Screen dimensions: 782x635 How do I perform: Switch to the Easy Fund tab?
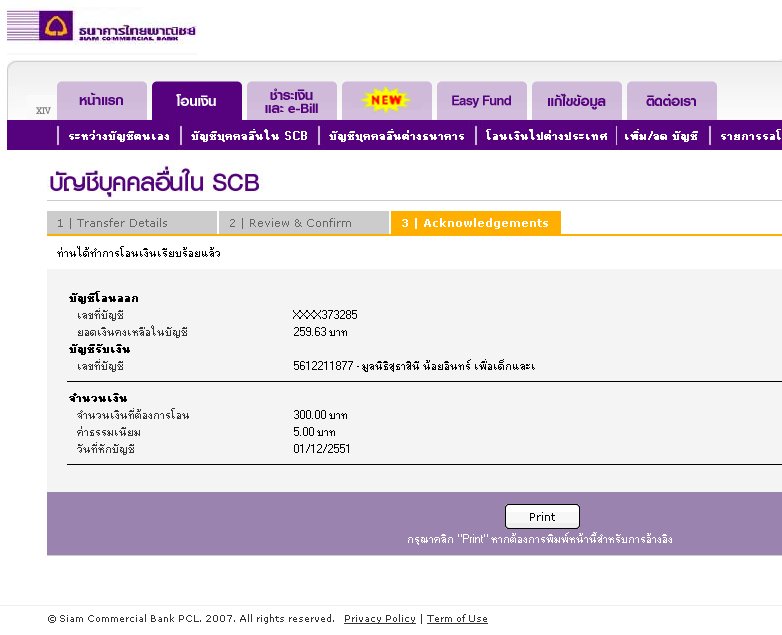482,101
